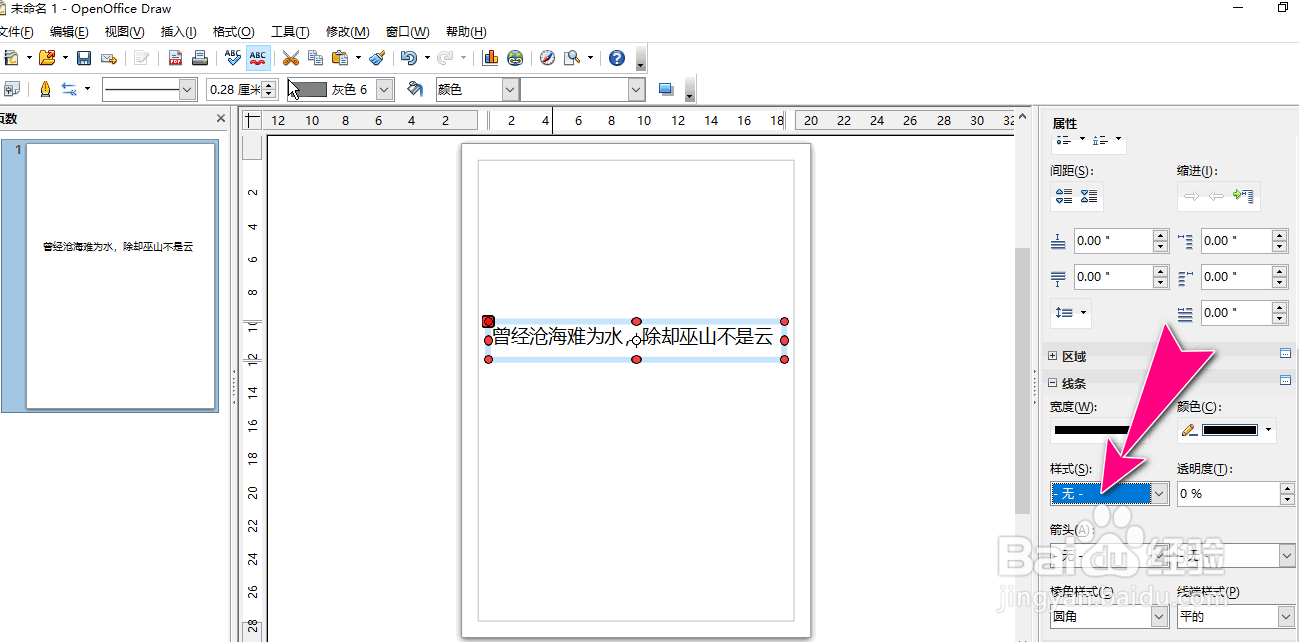1299x642 pixels.
Task: Pick the line color swatch in the sidebar
Action: tap(1231, 430)
